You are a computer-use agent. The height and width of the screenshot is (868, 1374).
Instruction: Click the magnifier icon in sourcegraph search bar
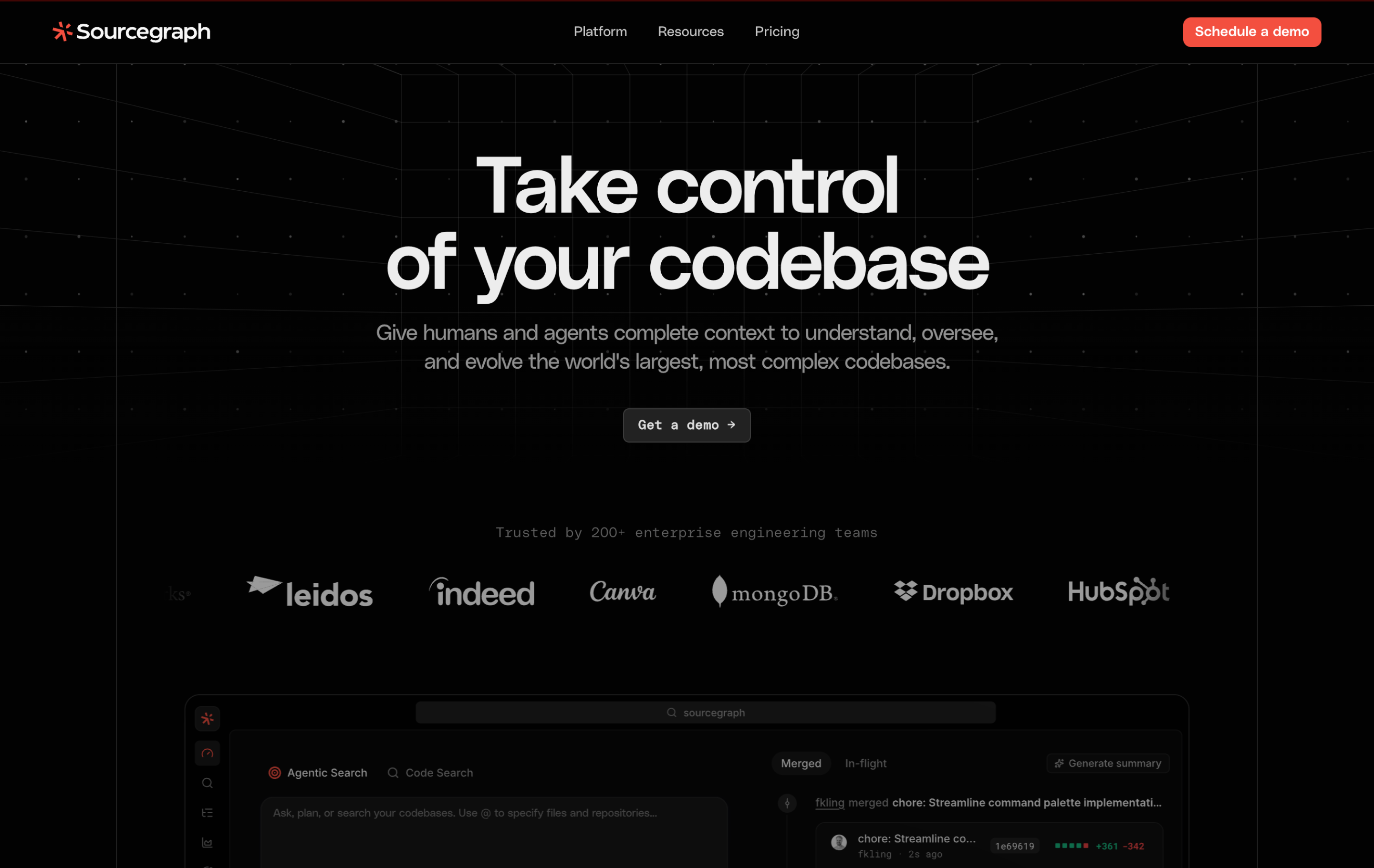[x=671, y=713]
